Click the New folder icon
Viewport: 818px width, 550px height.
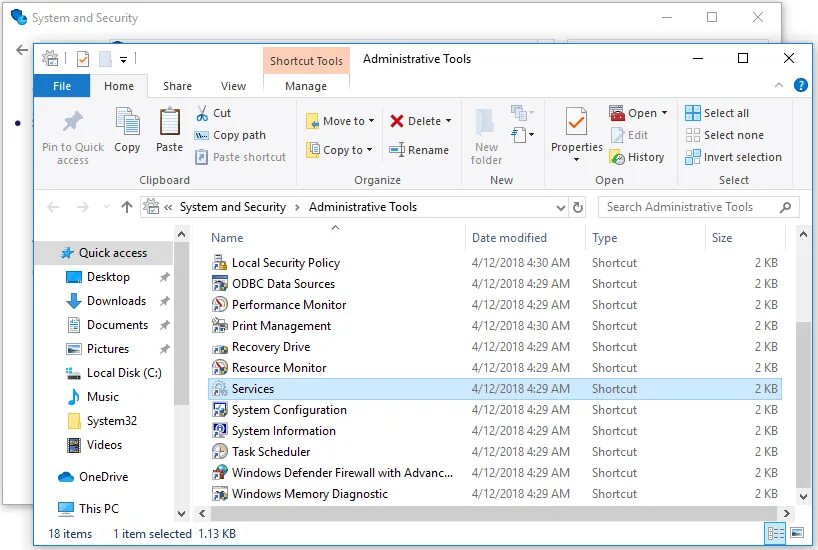point(485,123)
